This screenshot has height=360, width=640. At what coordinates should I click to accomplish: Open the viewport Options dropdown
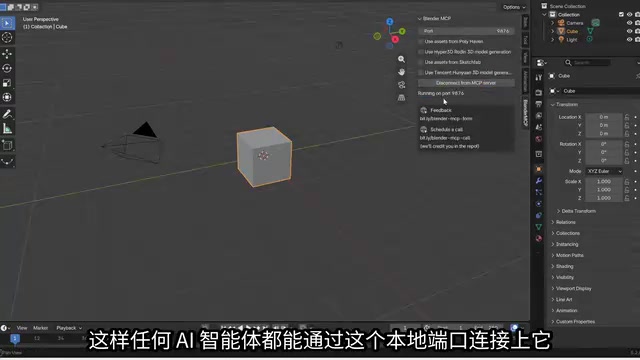[x=514, y=7]
